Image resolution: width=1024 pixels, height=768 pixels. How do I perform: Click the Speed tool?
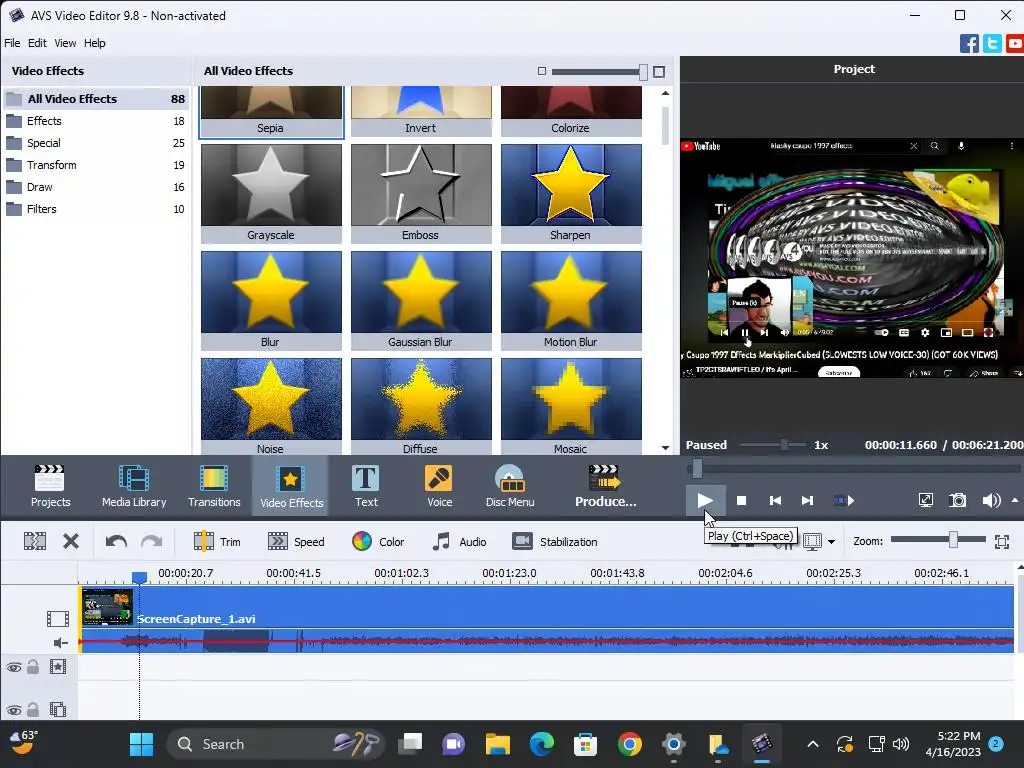tap(296, 541)
